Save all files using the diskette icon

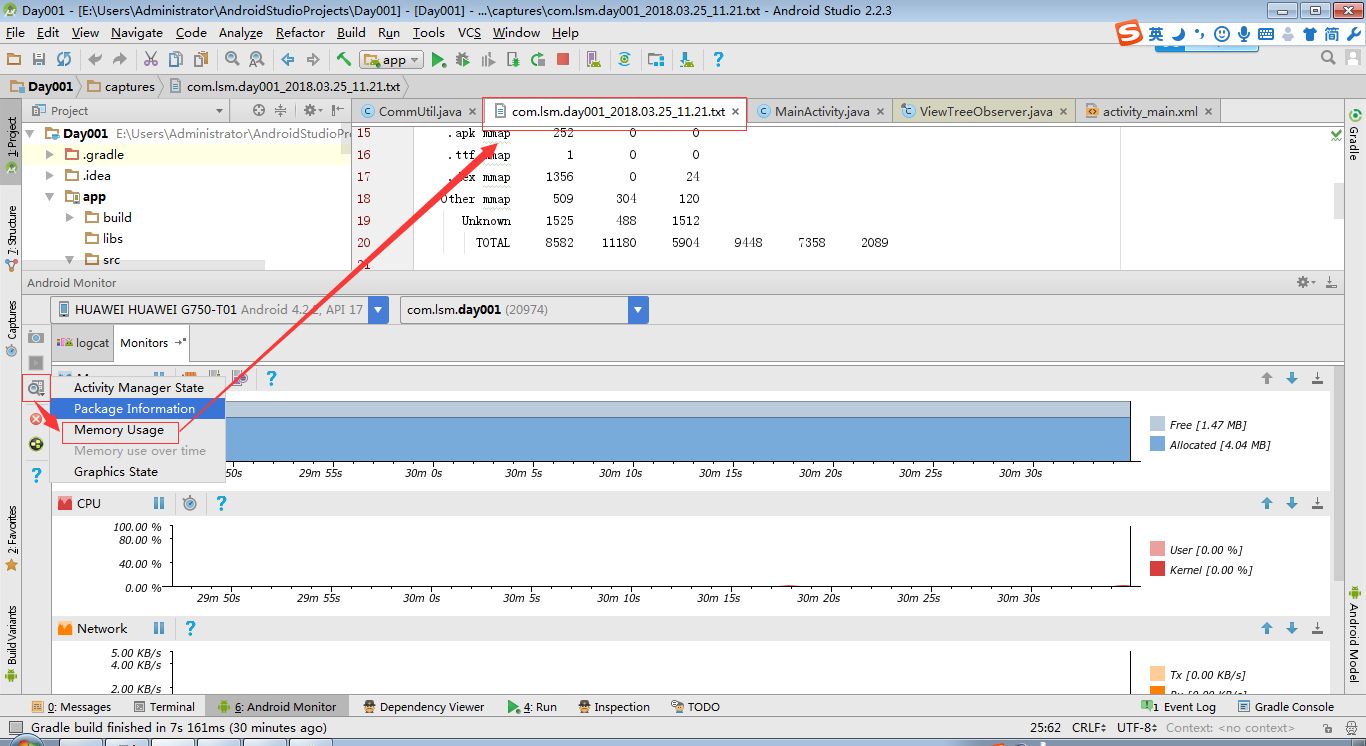39,60
